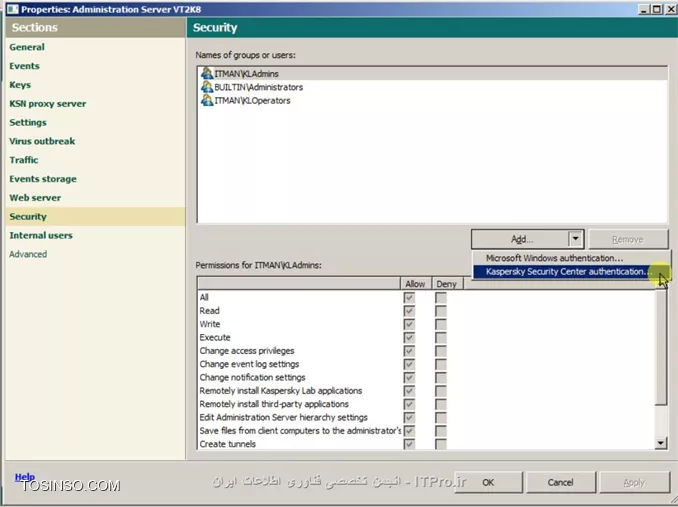Open the Advanced section
This screenshot has width=678, height=507.
[x=28, y=254]
